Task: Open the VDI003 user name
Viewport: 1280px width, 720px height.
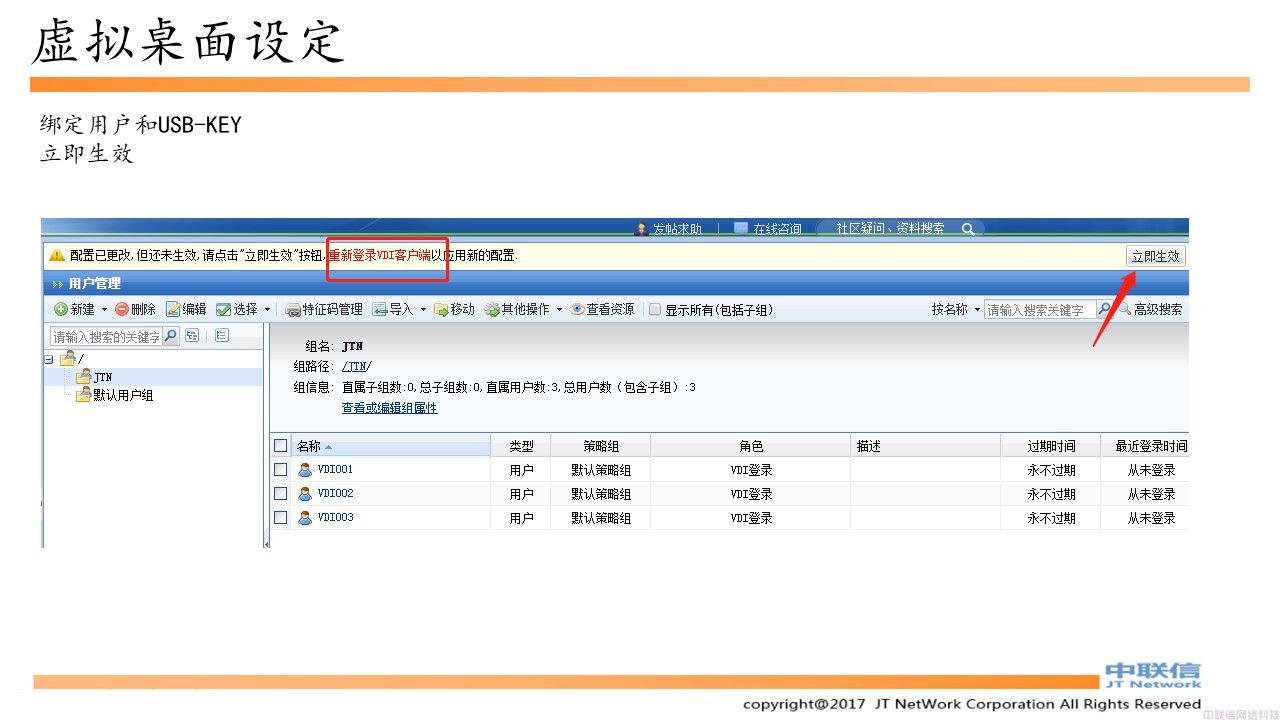Action: 335,517
